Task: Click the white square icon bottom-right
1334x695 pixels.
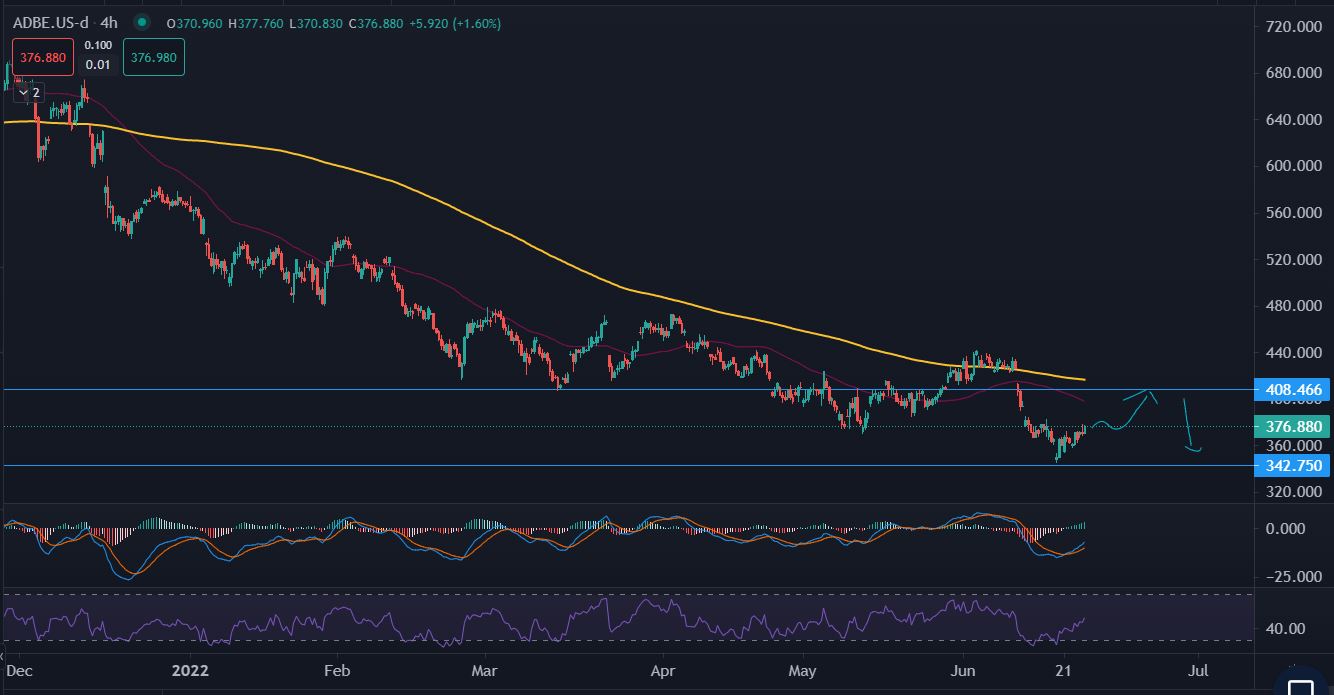Action: tap(1299, 688)
